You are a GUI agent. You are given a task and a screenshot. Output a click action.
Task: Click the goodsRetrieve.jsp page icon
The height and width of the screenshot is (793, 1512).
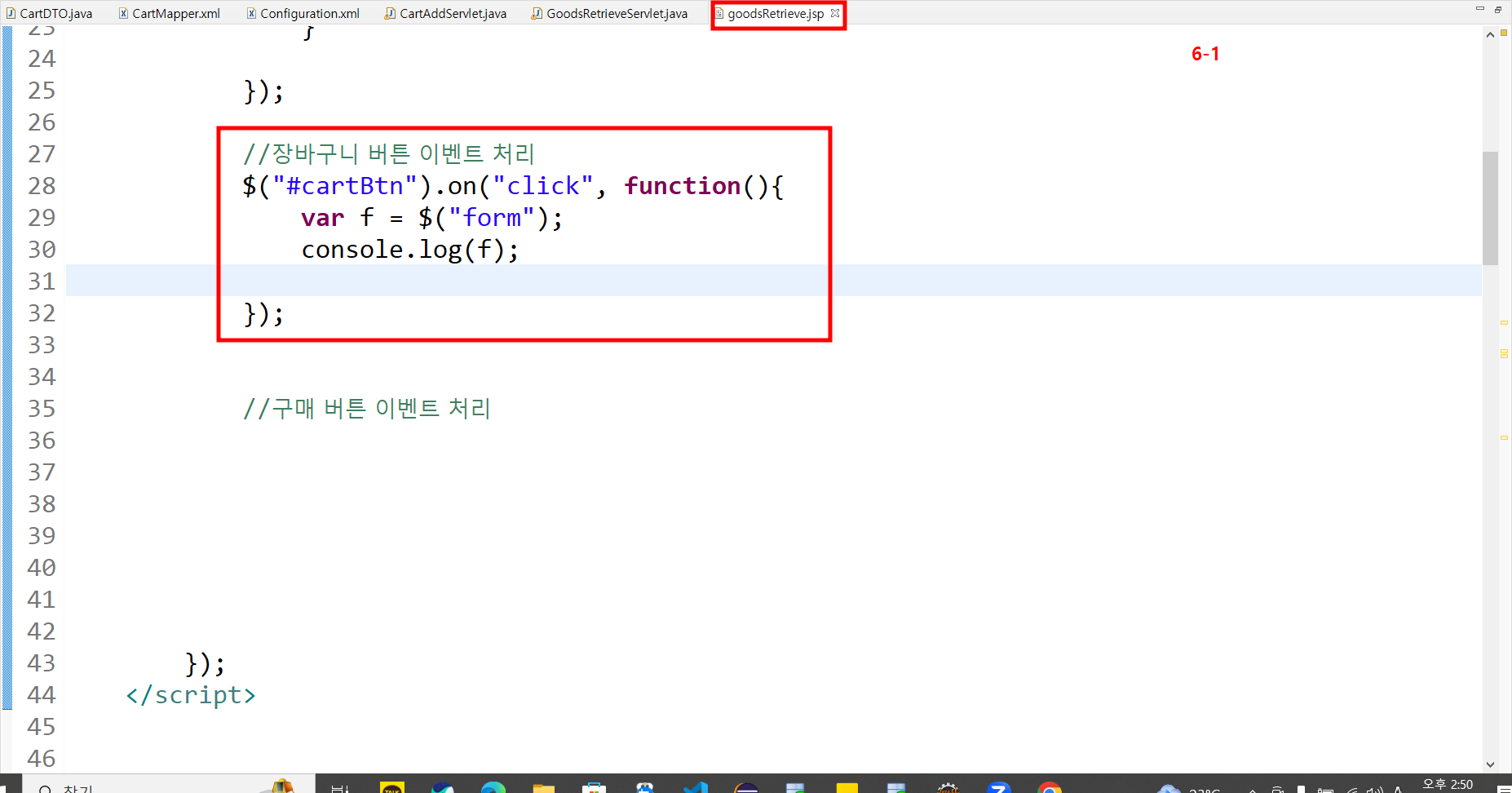[x=719, y=13]
